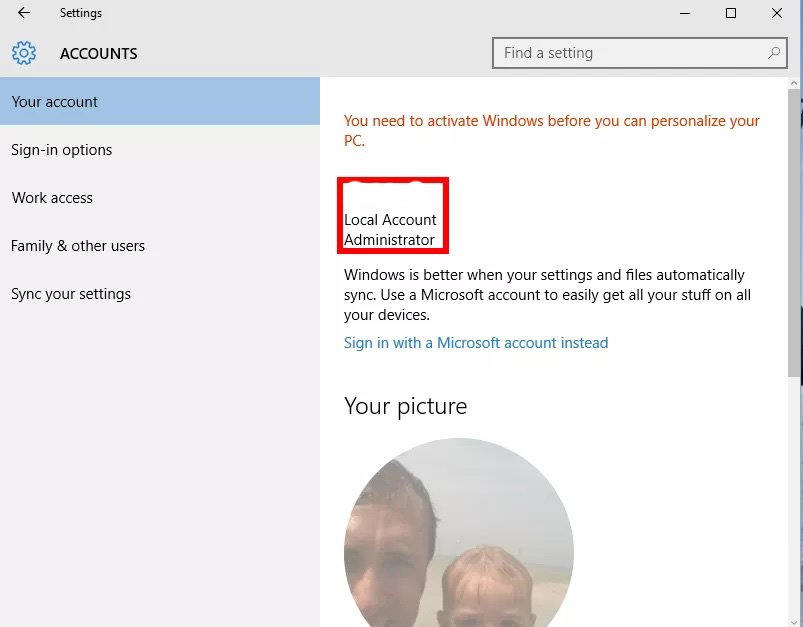Click Sign in with a Microsoft account instead
The image size is (803, 627).
pos(476,343)
